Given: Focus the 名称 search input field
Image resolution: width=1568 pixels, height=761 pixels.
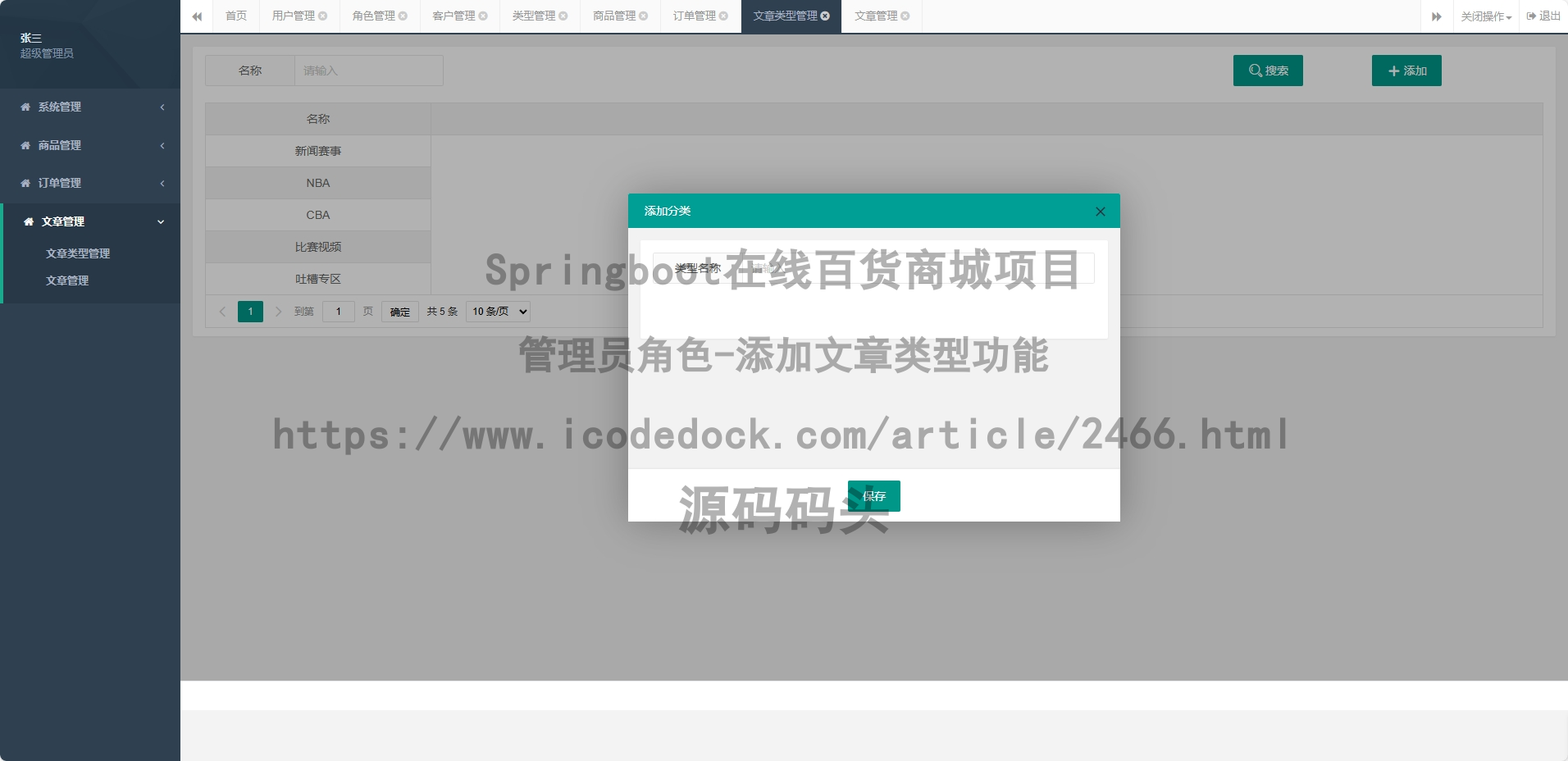Looking at the screenshot, I should pos(369,71).
